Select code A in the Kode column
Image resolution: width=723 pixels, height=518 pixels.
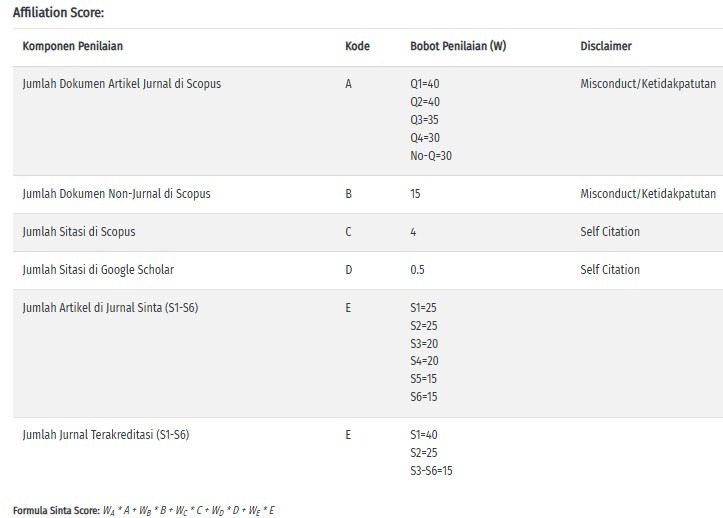click(348, 84)
